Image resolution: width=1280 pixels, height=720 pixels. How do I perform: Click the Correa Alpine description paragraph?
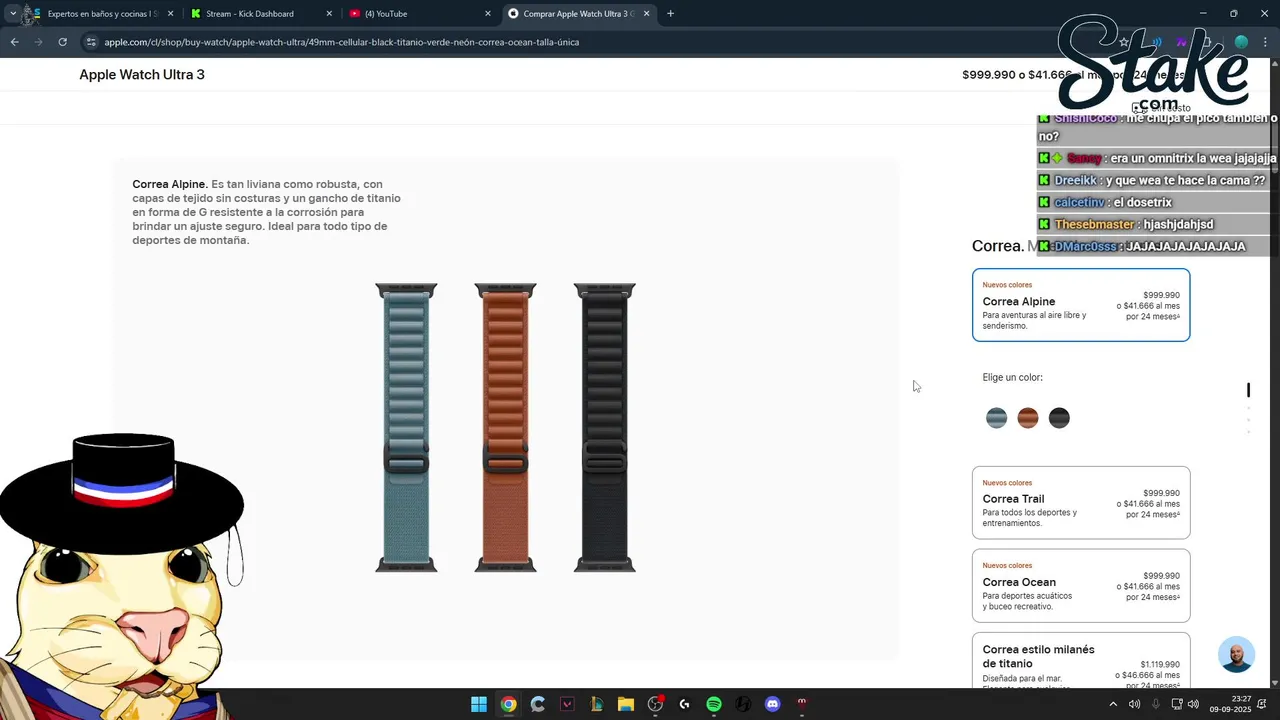point(267,212)
